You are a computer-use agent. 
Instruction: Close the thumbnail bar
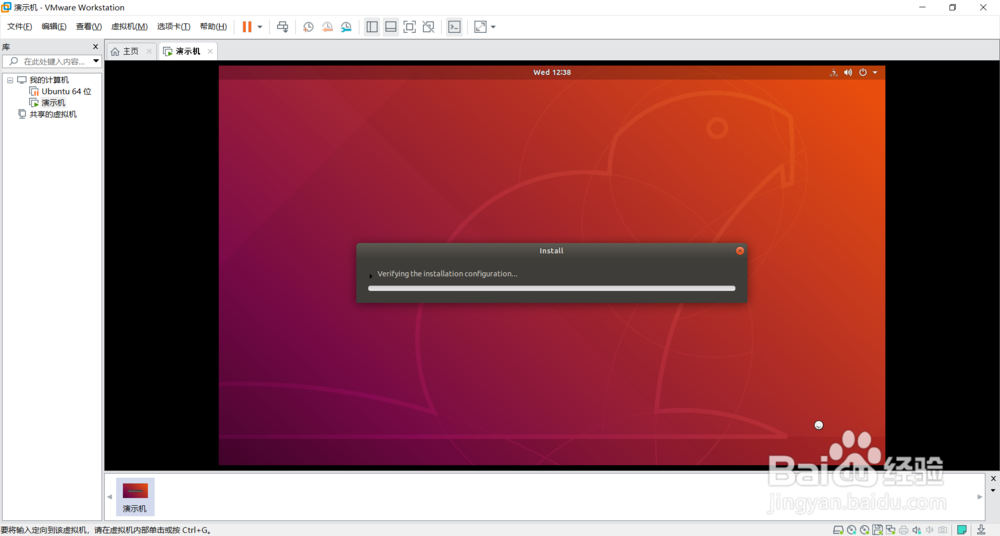[x=993, y=478]
